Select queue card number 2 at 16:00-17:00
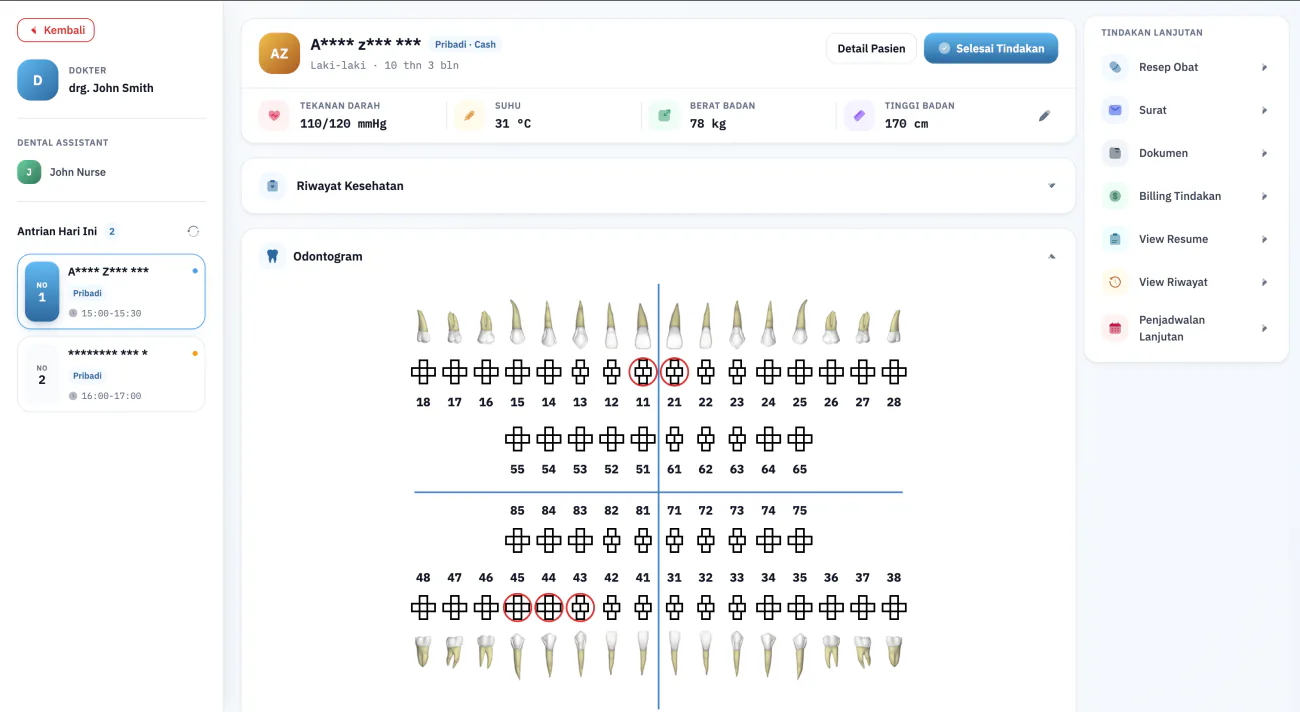1300x712 pixels. pos(111,374)
